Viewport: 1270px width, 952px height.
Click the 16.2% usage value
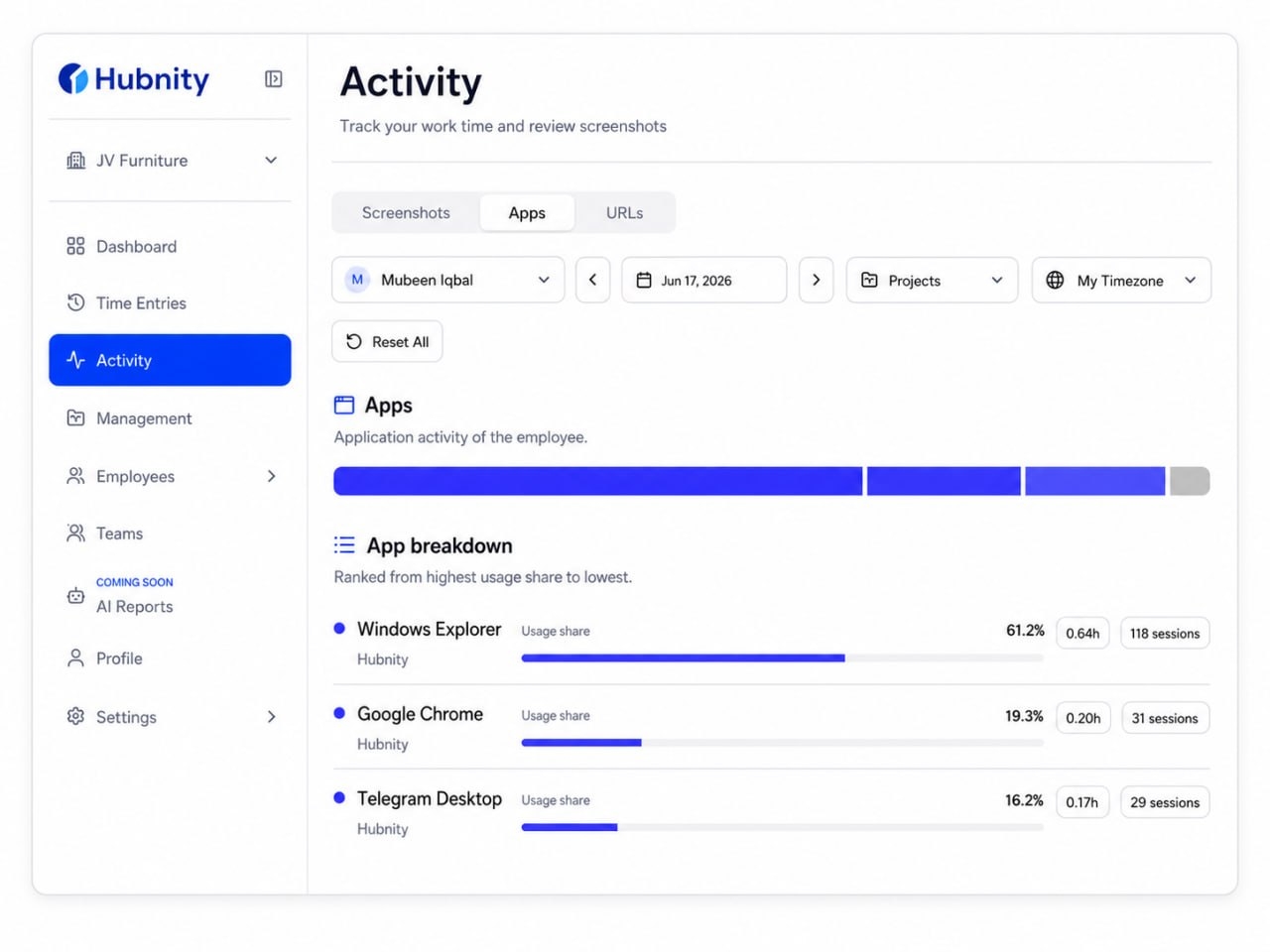(1024, 800)
